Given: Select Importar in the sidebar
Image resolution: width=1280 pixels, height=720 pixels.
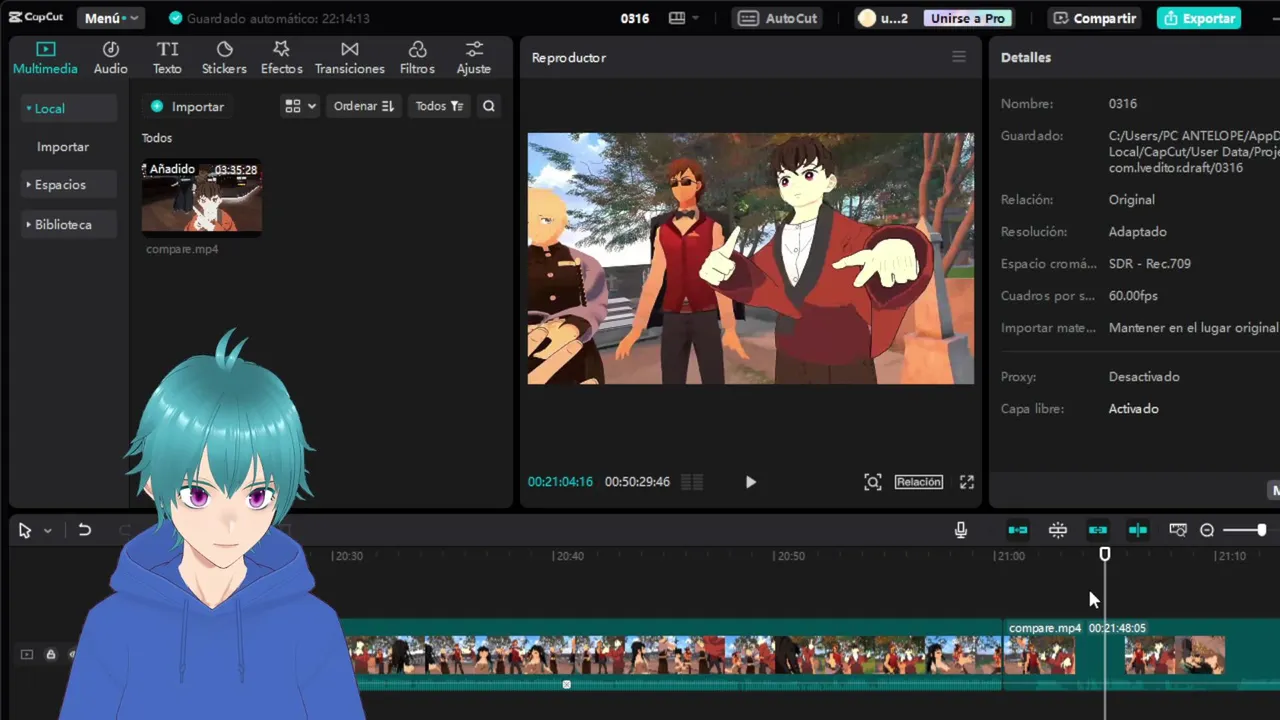Looking at the screenshot, I should pos(63,146).
